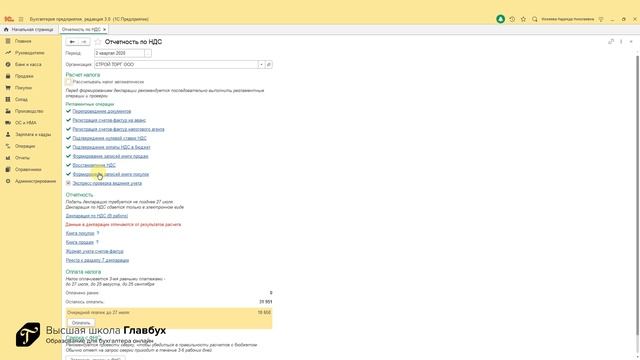Open the Декларация по НДС link
The image size is (640, 360).
pyautogui.click(x=97, y=216)
